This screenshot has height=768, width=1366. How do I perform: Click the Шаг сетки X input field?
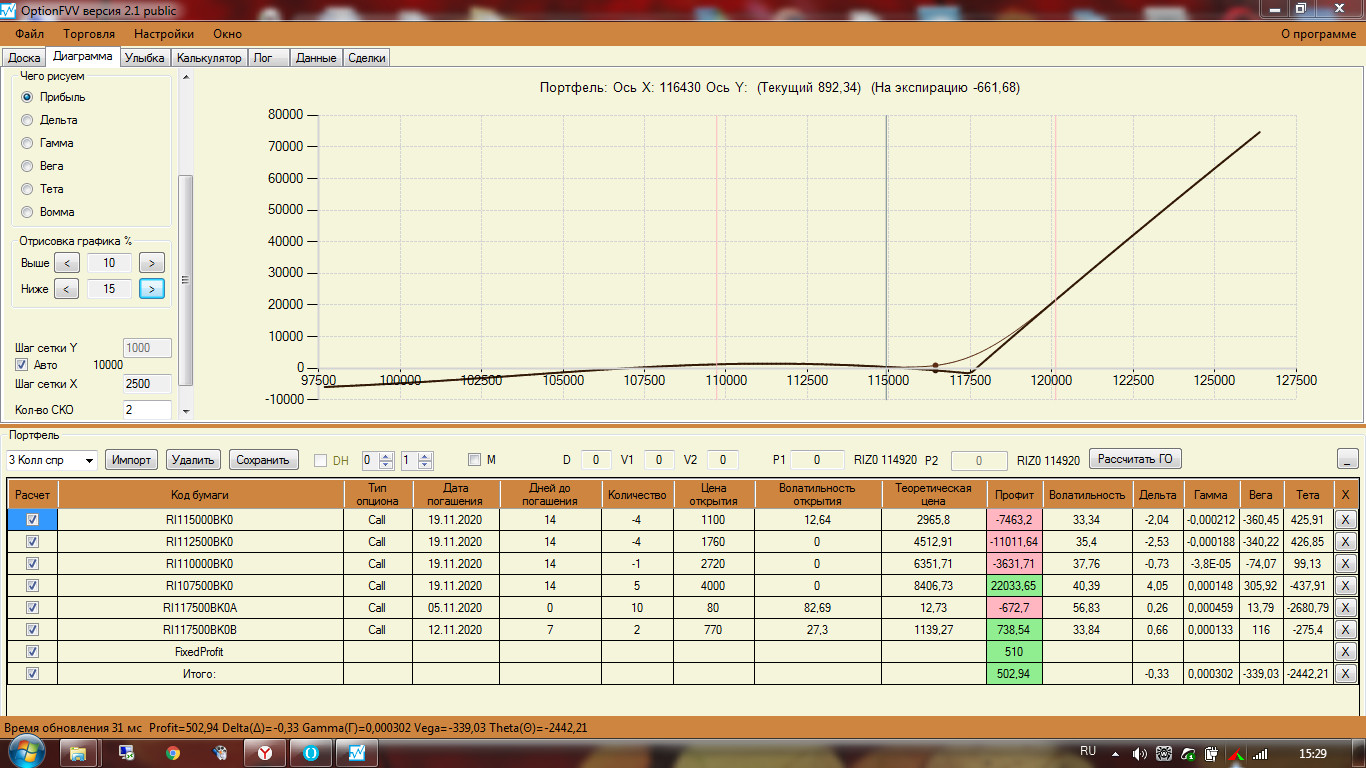pyautogui.click(x=147, y=384)
